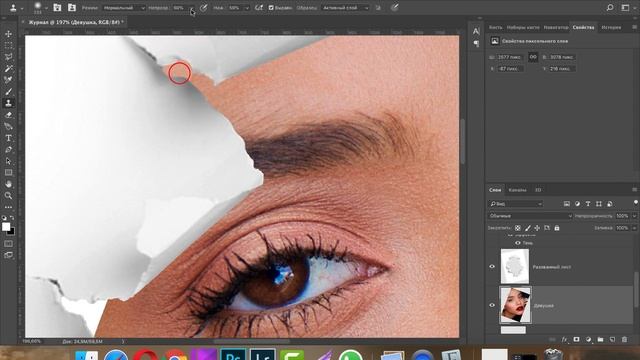Select the Hand tool
Image resolution: width=640 pixels, height=360 pixels.
tap(8, 184)
